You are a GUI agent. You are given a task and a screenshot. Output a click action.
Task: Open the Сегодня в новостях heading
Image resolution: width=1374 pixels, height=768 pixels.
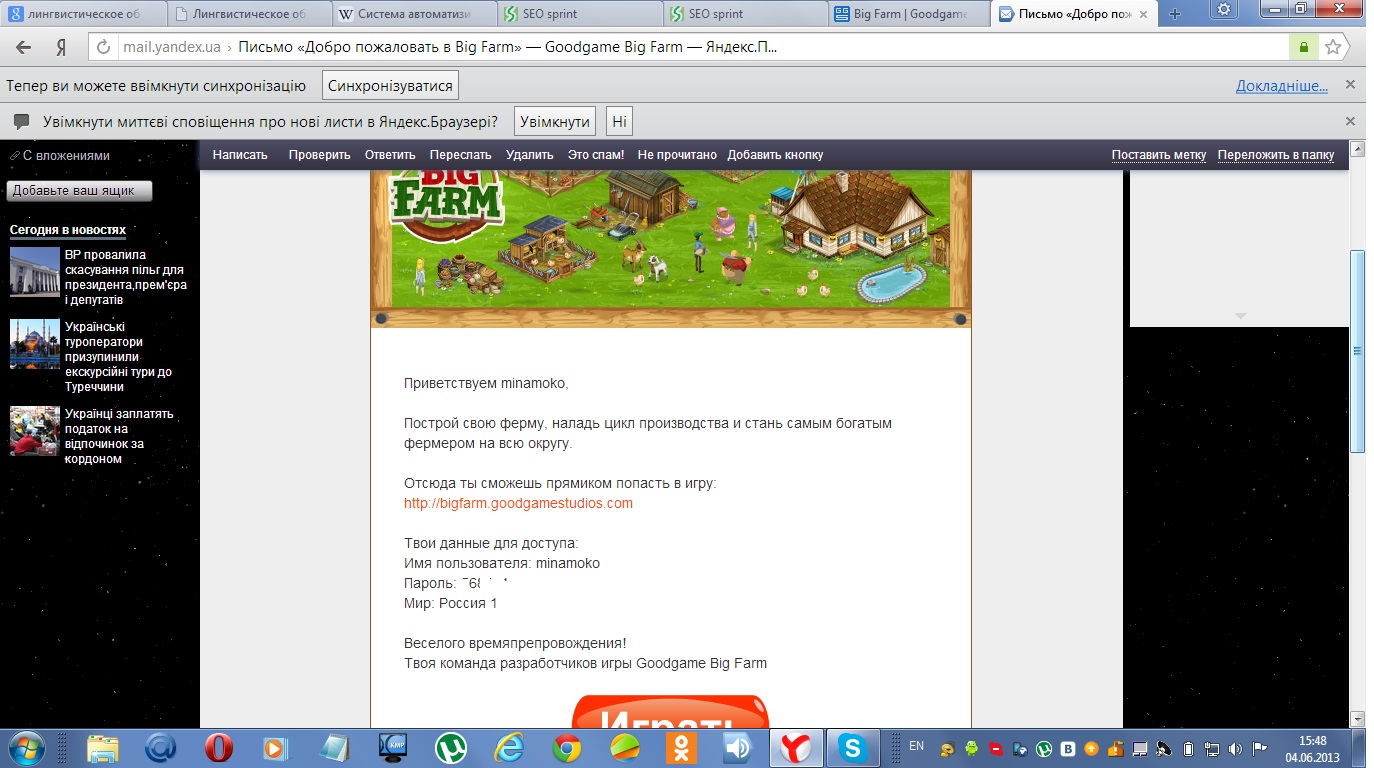click(68, 230)
